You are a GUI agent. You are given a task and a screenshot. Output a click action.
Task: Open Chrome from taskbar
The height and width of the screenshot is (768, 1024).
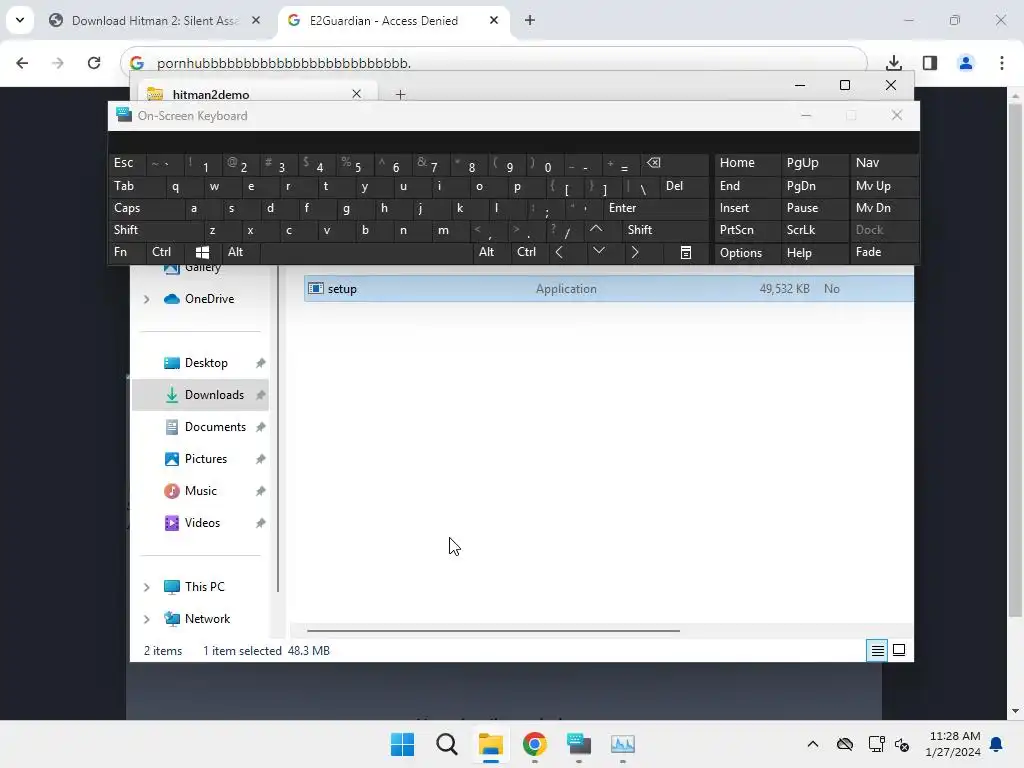coord(534,744)
